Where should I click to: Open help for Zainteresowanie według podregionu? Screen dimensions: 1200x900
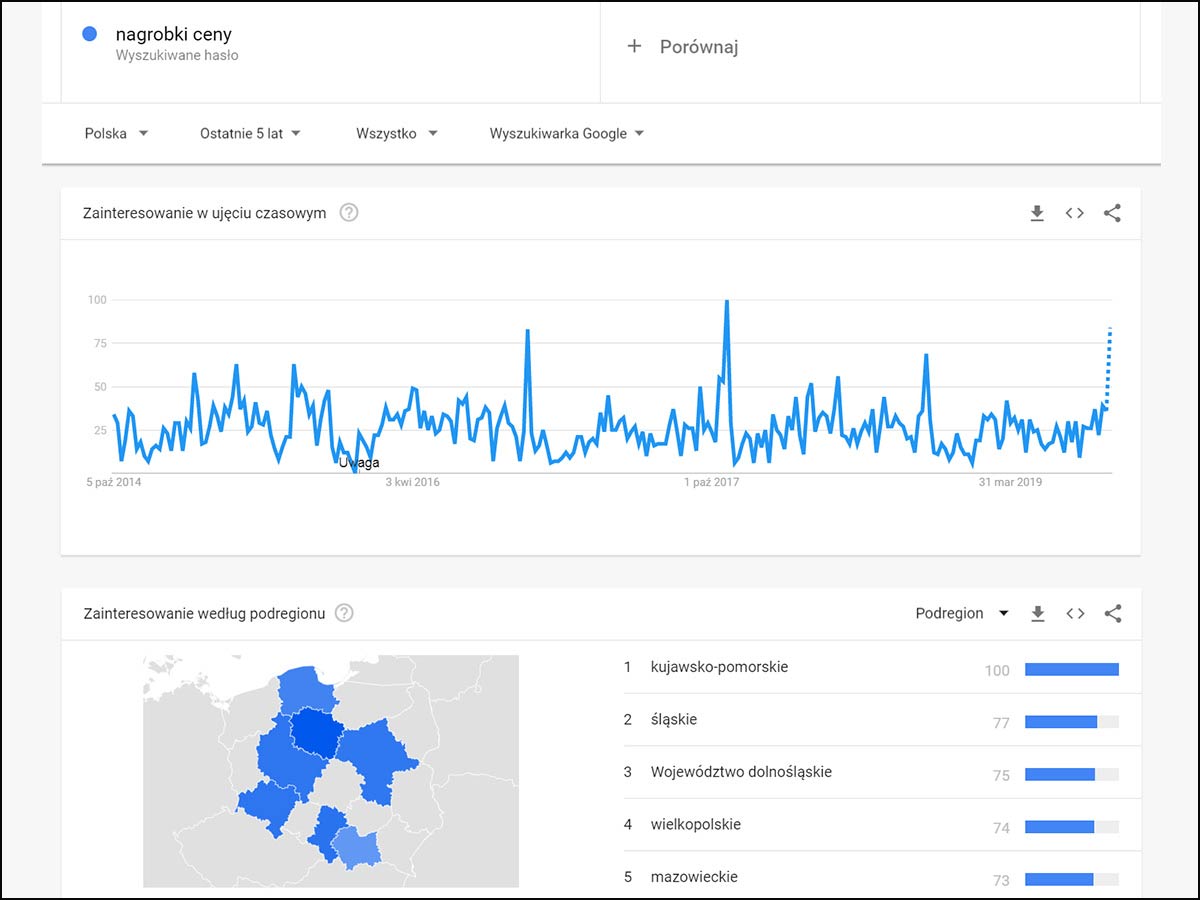click(344, 613)
